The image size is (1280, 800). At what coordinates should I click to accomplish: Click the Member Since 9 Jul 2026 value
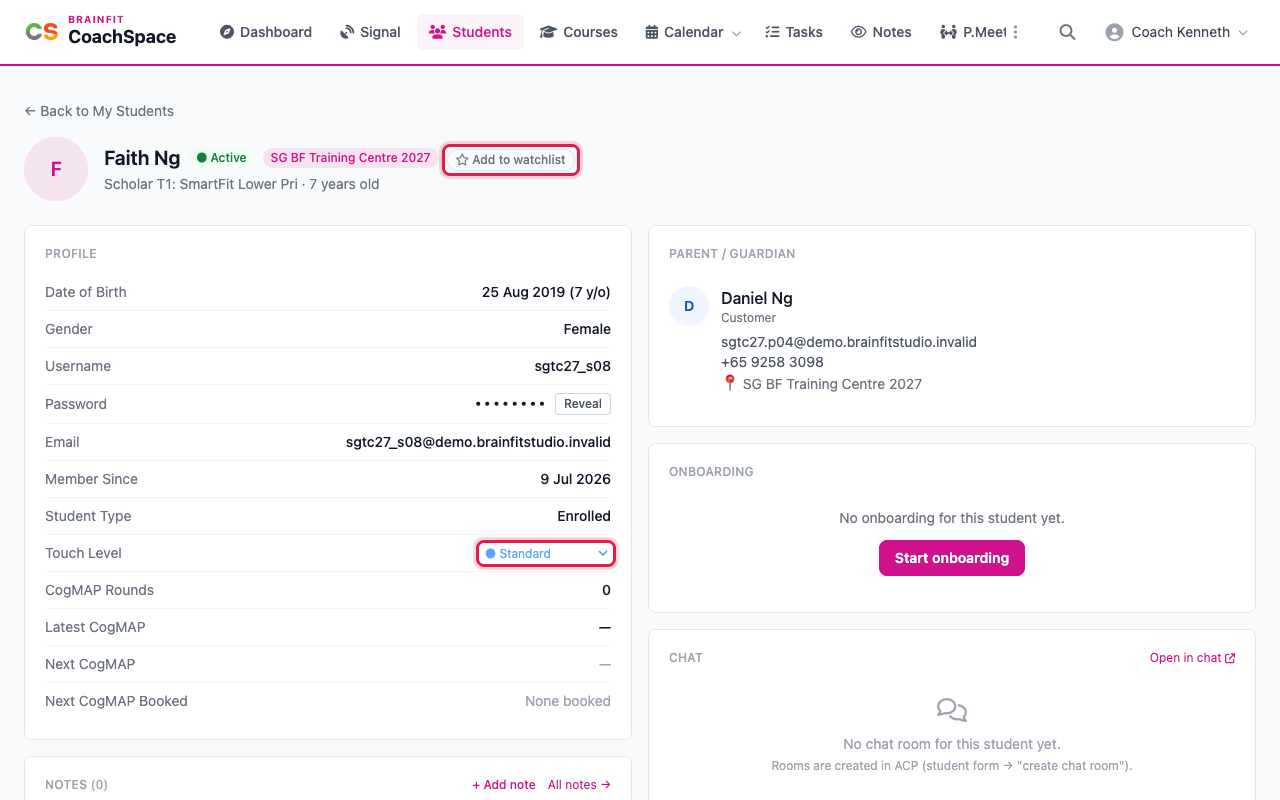pyautogui.click(x=575, y=479)
